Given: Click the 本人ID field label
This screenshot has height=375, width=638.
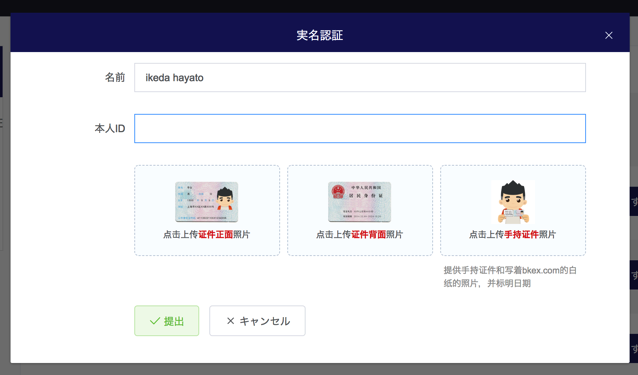Looking at the screenshot, I should [110, 129].
